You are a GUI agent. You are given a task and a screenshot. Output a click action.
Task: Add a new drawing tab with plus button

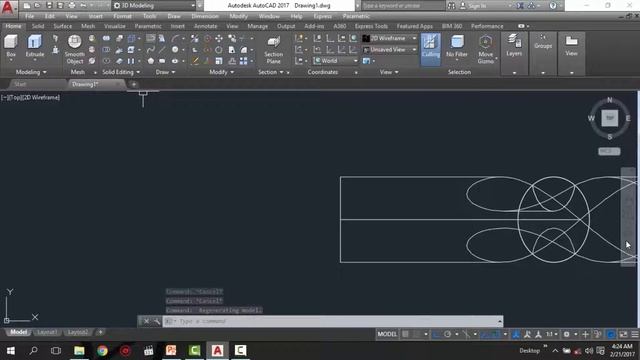[133, 84]
